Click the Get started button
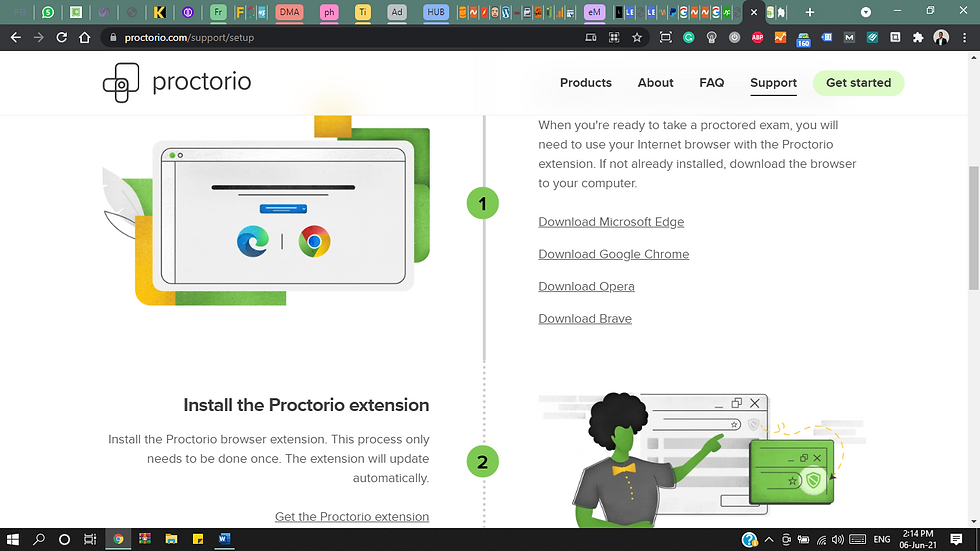This screenshot has height=551, width=980. tap(858, 83)
